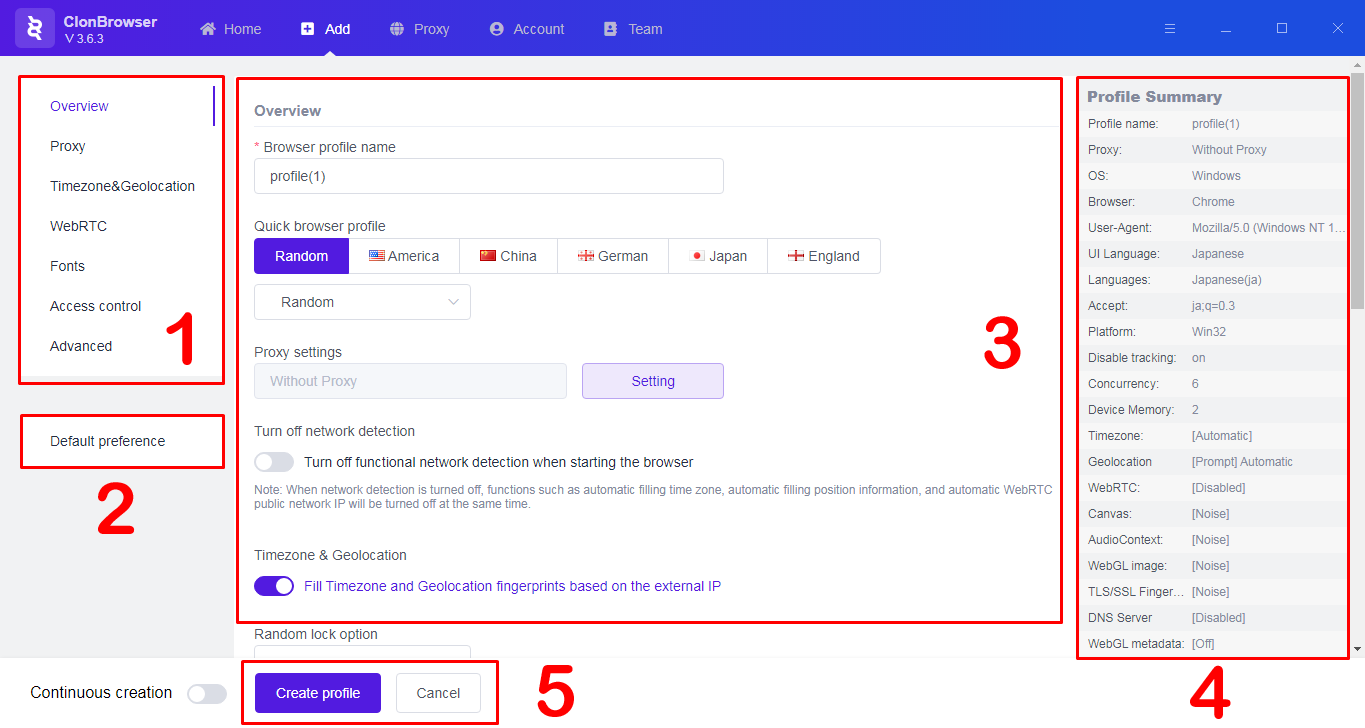
Task: Toggle Turn off network detection switch
Action: [274, 462]
